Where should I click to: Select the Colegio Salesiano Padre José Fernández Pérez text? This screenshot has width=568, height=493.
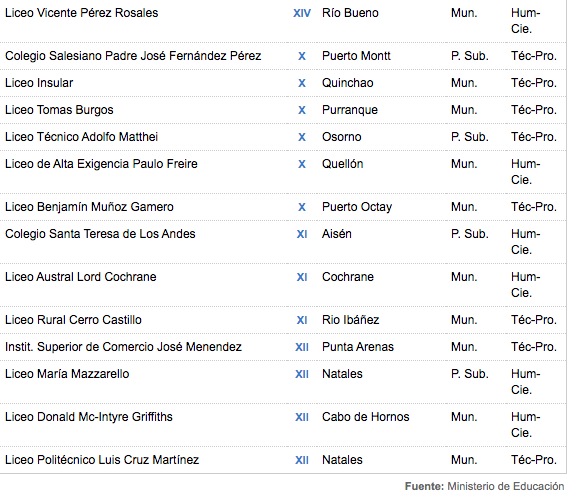point(133,56)
